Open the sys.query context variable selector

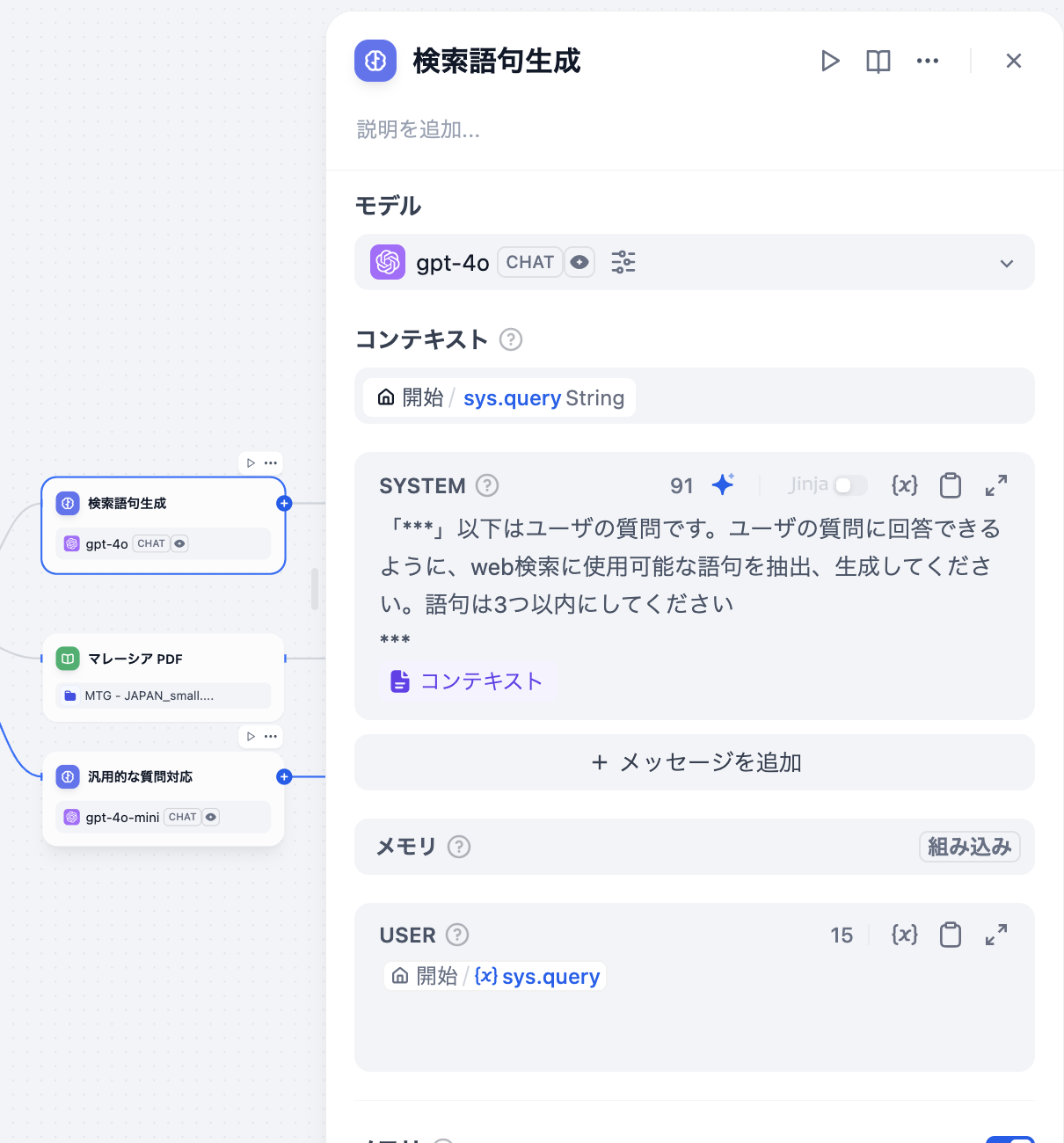(x=498, y=397)
